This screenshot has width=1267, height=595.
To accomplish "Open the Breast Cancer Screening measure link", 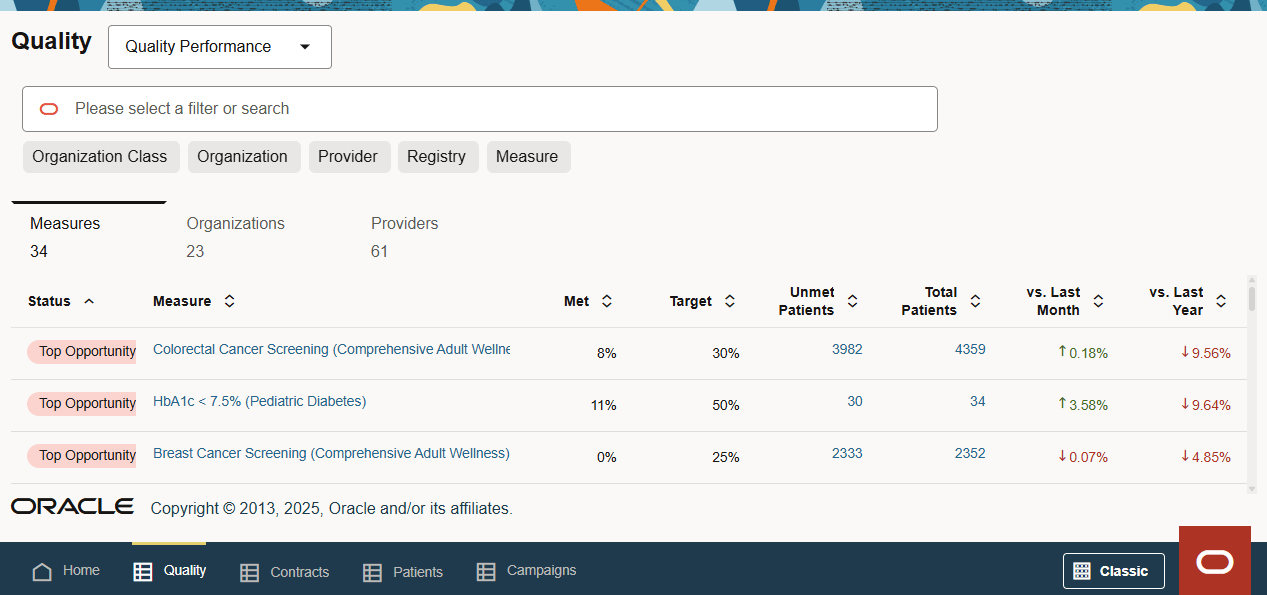I will (331, 453).
